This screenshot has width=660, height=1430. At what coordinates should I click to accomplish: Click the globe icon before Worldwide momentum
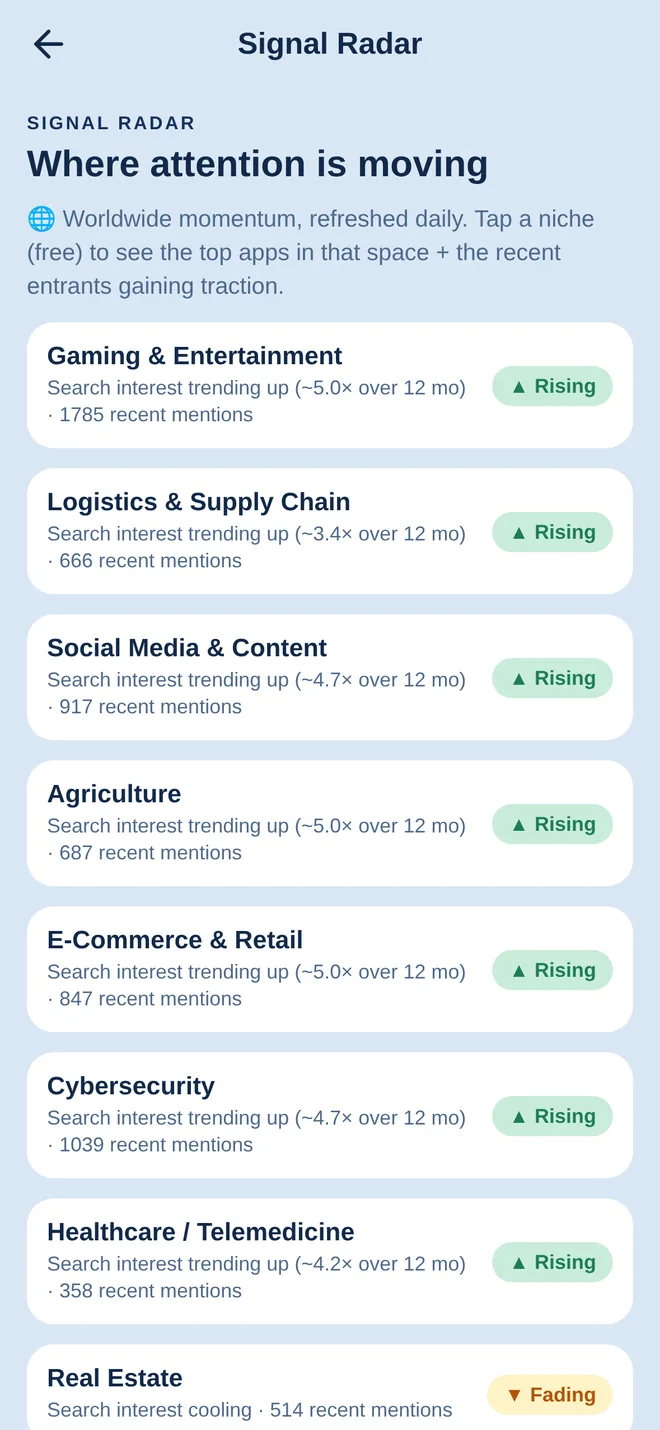[x=41, y=219]
